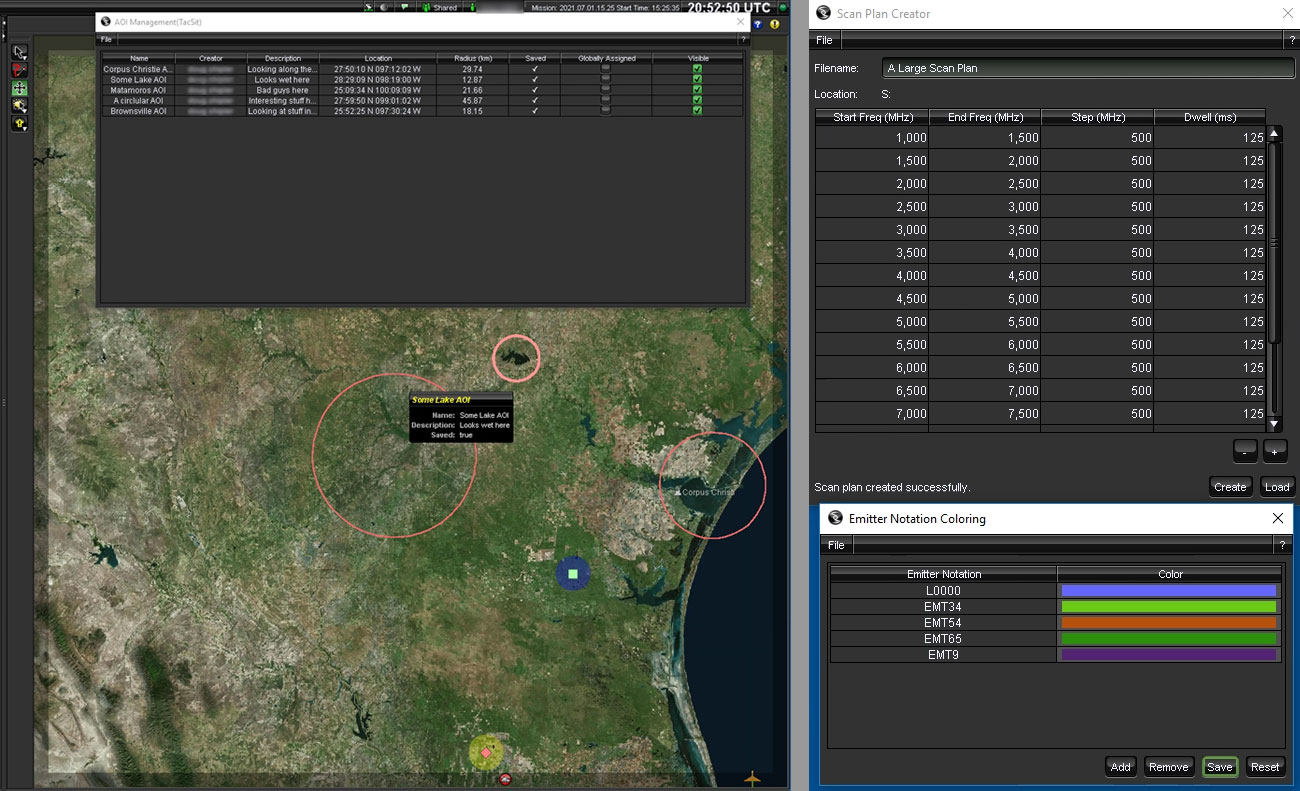Click the AOI Management help question mark
The width and height of the screenshot is (1300, 791).
742,39
